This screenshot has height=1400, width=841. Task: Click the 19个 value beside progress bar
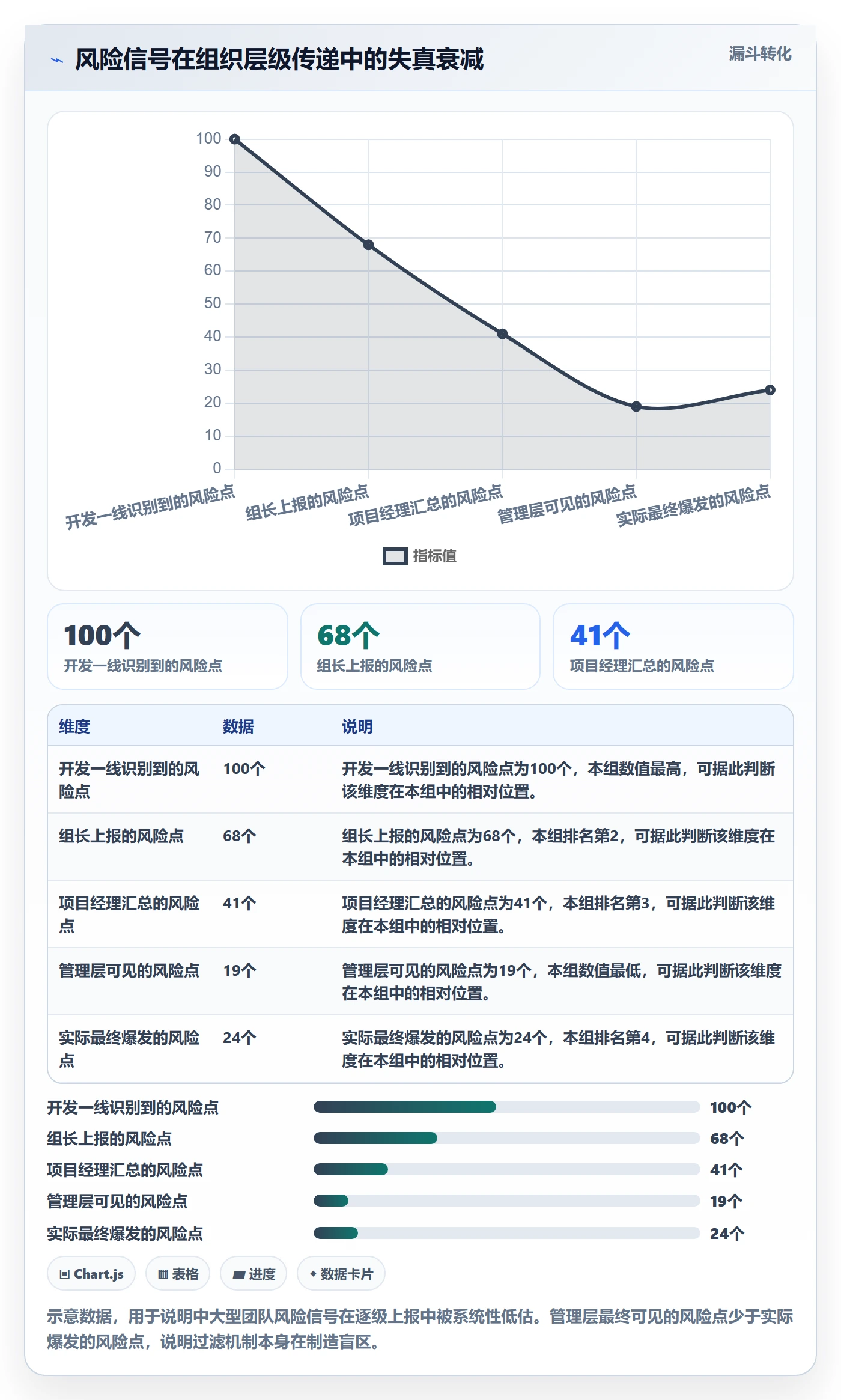[x=726, y=1201]
